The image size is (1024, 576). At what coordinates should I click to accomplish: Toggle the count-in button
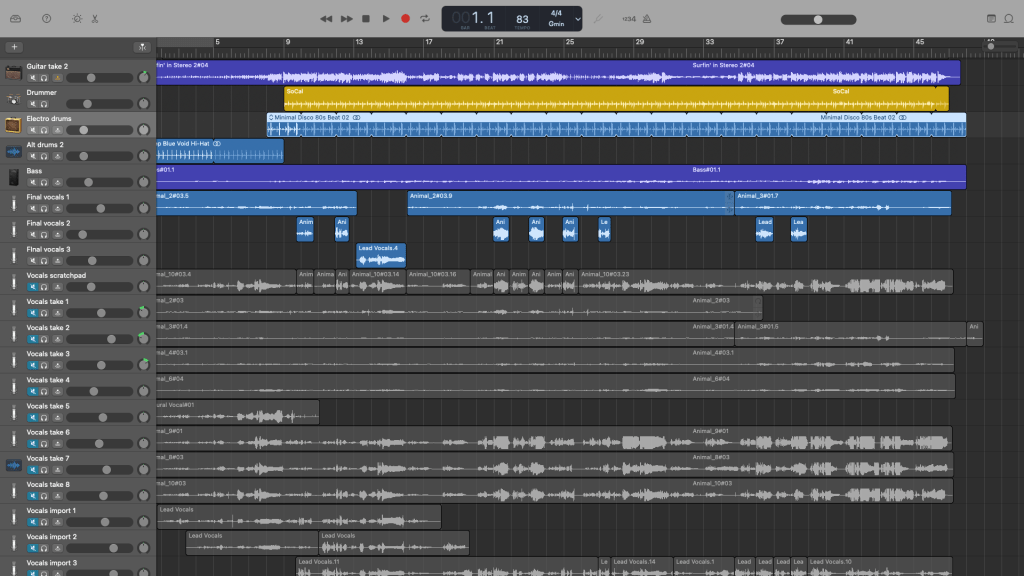pos(628,19)
